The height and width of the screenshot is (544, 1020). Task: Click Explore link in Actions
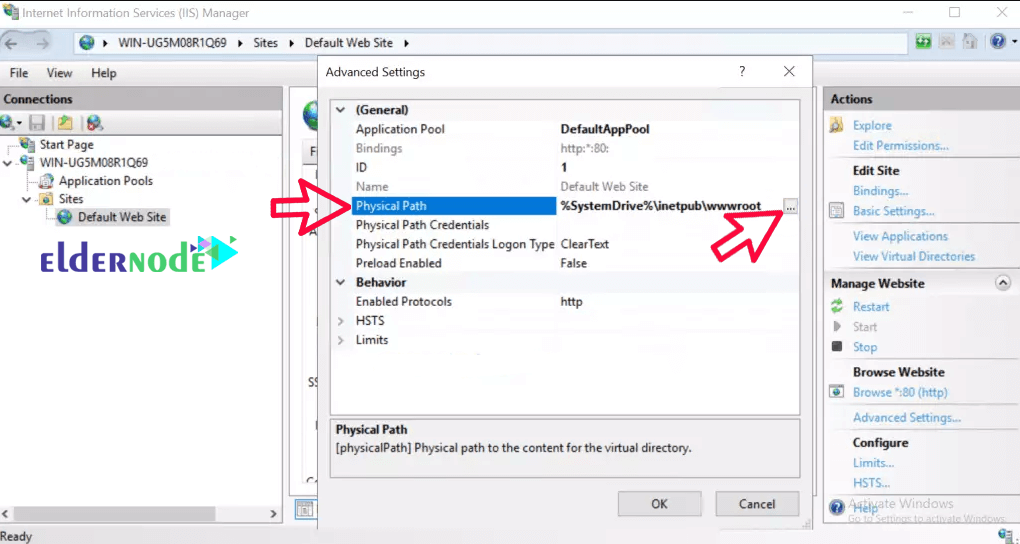coord(872,126)
